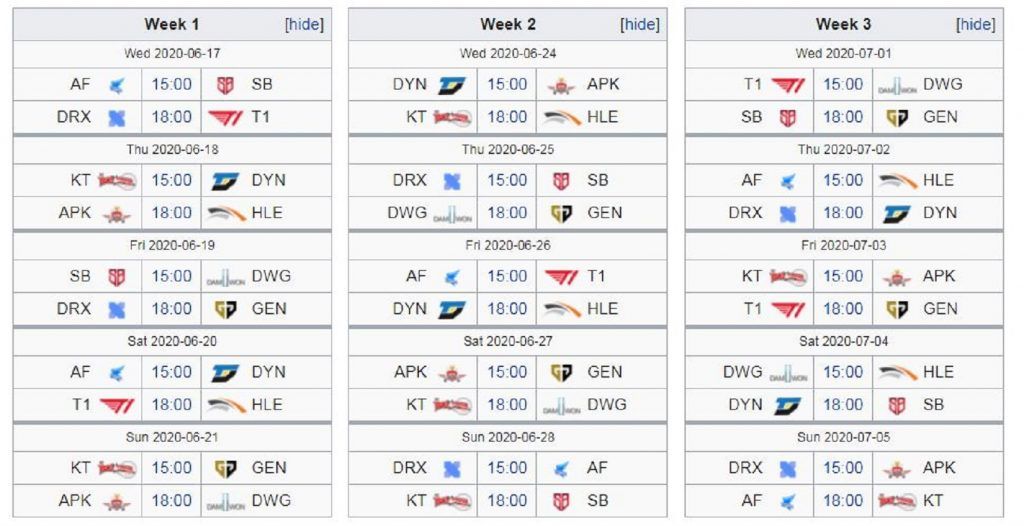Click the HLE logo in Week 2 KT vs HLE match
1024x526 pixels.
point(562,117)
